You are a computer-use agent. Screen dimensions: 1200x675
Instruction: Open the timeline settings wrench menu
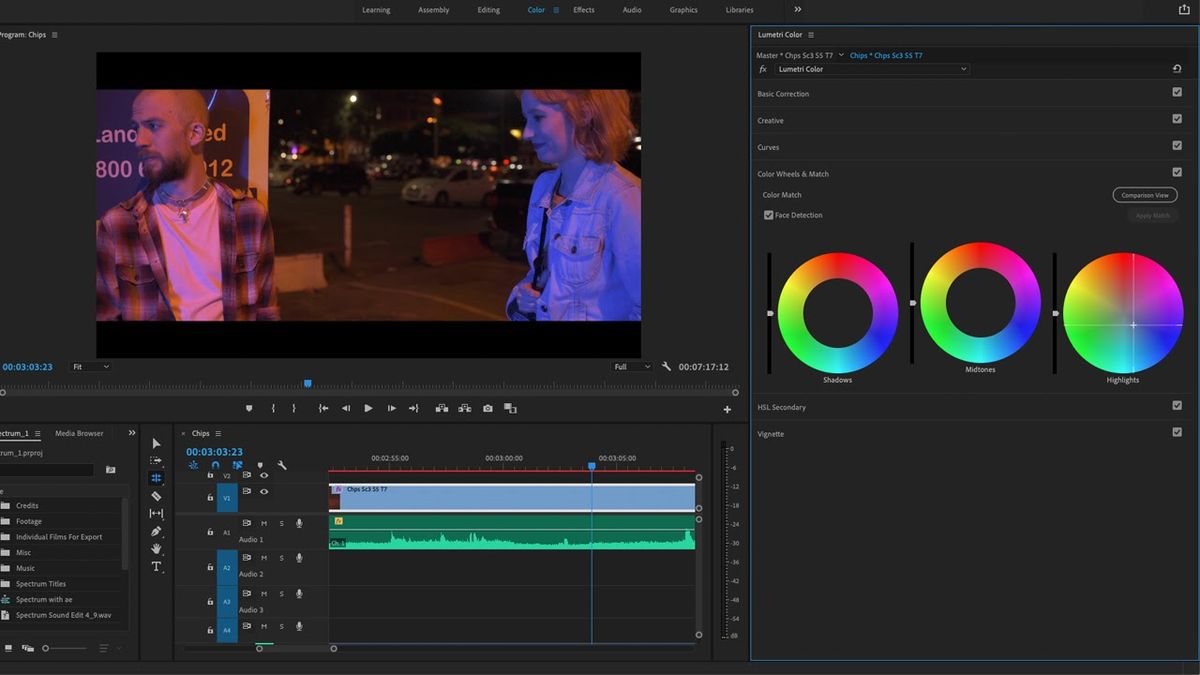tap(283, 465)
